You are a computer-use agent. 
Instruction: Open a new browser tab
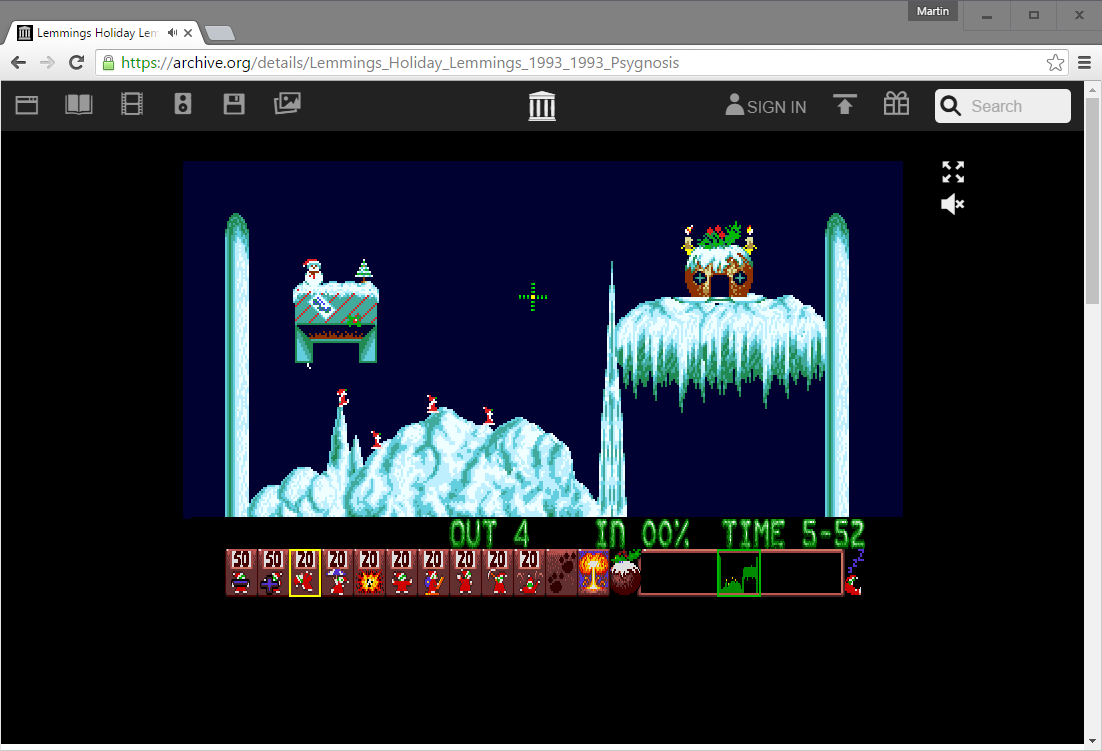coord(220,33)
